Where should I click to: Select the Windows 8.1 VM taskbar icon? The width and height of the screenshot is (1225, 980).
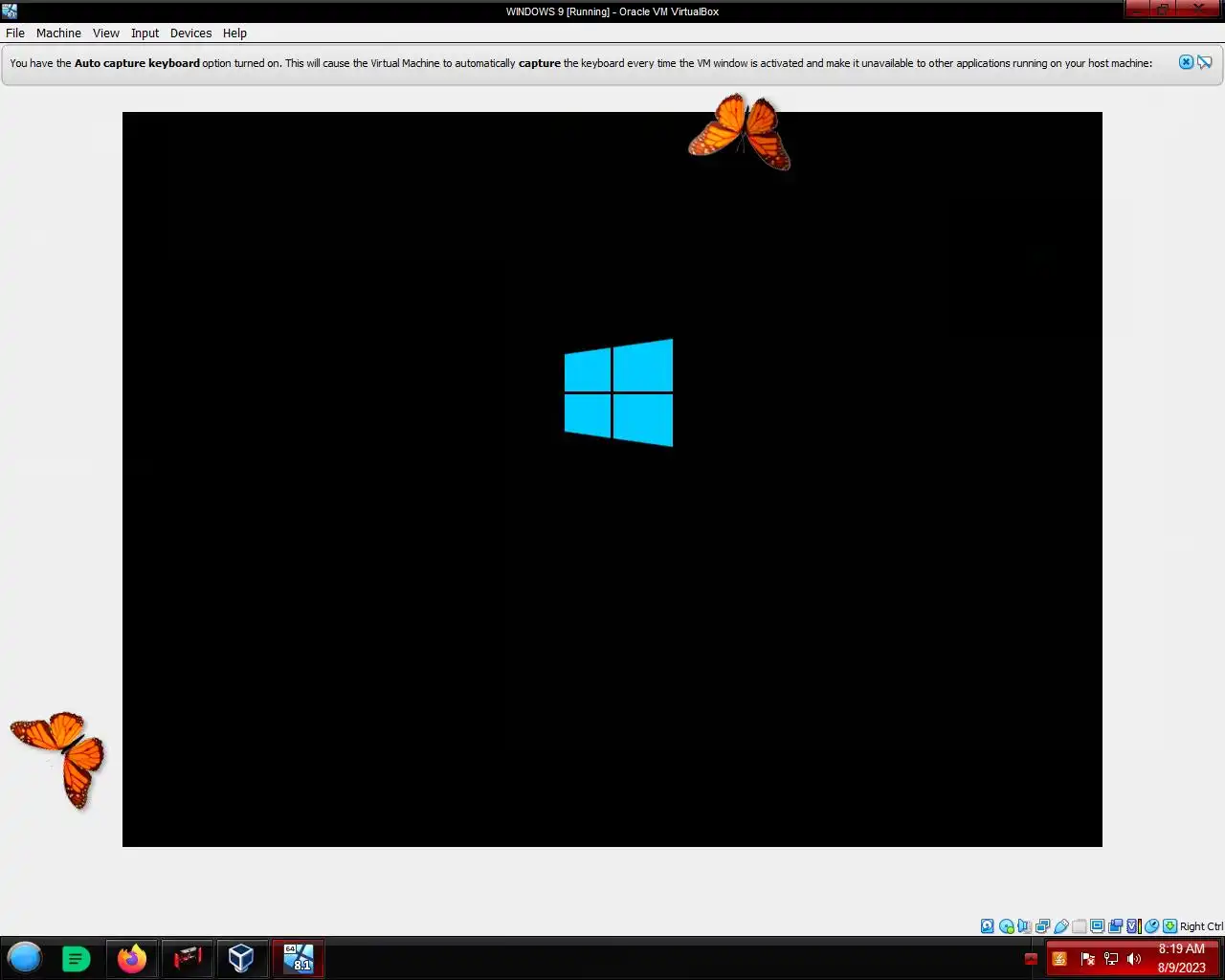pyautogui.click(x=299, y=958)
